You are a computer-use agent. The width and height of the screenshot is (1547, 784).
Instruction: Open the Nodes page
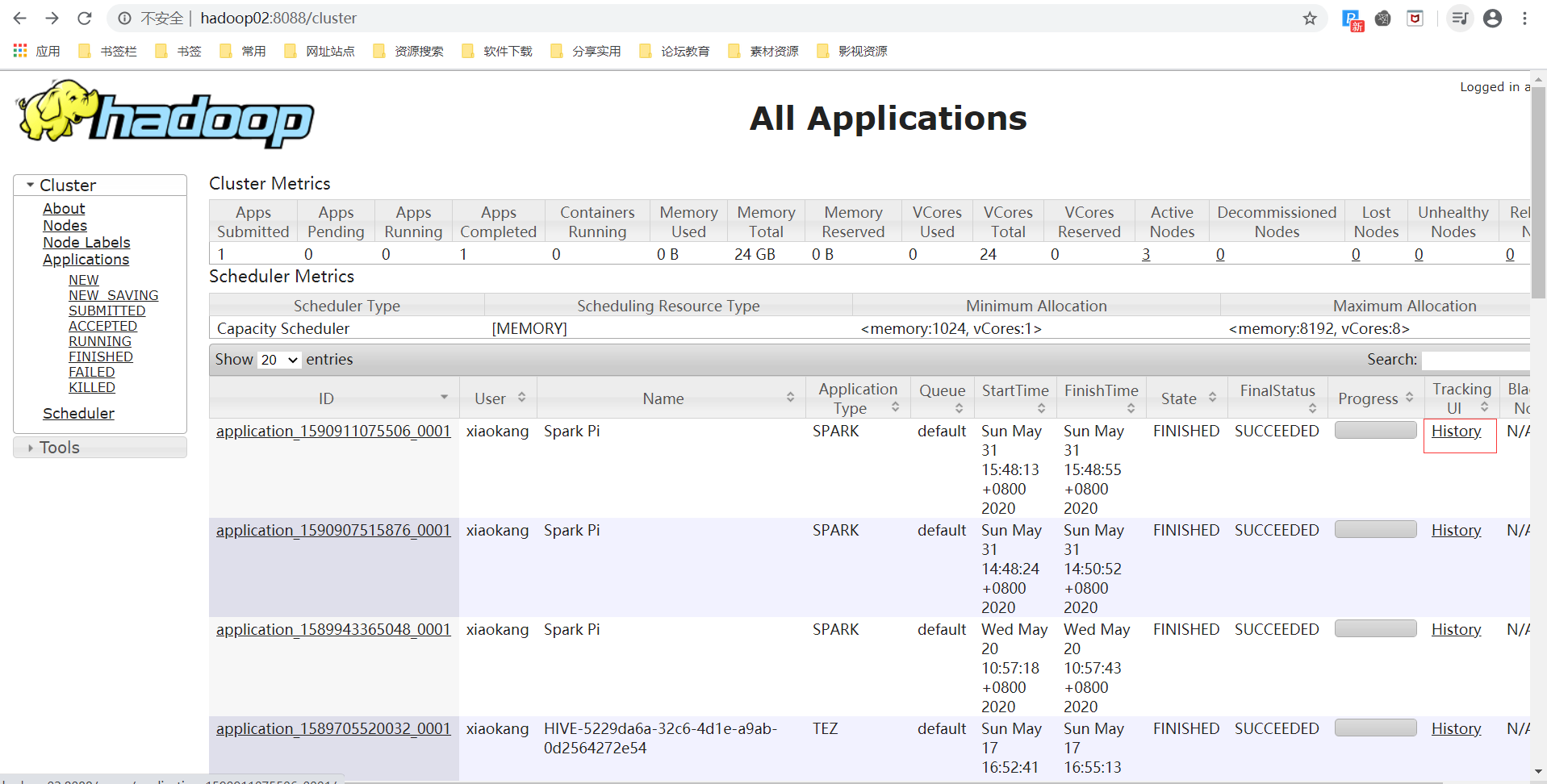pyautogui.click(x=65, y=225)
